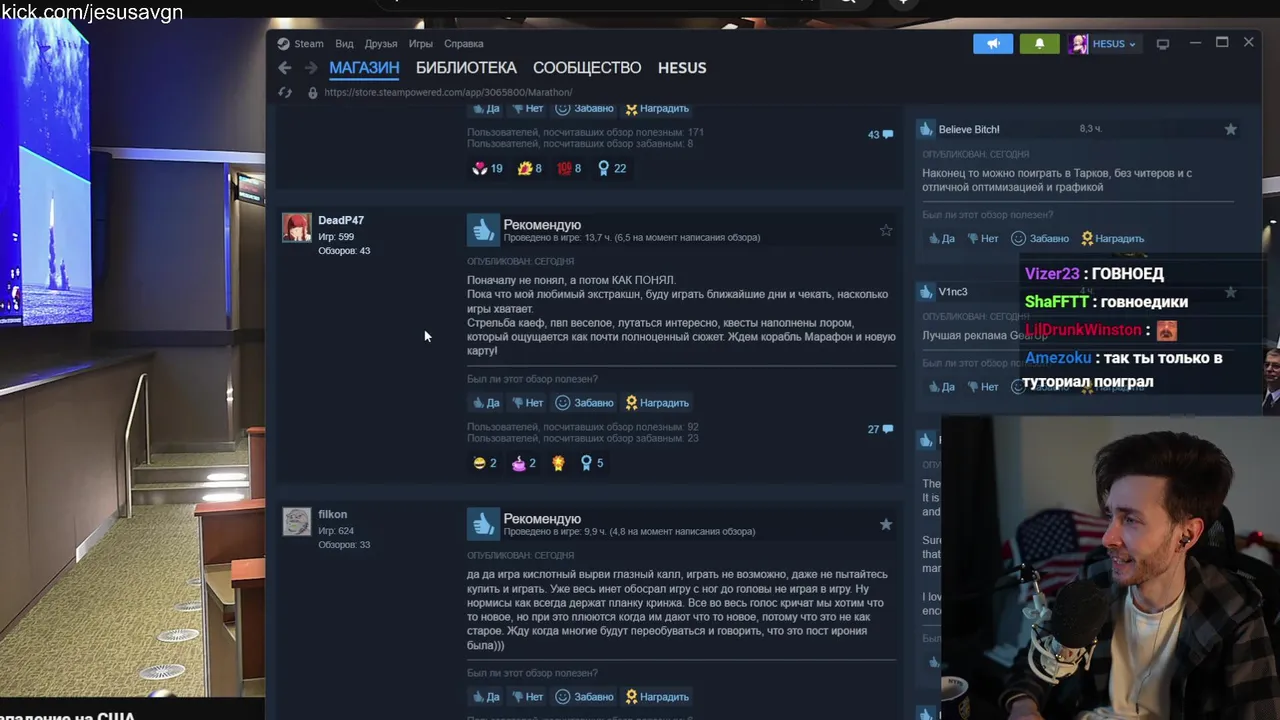The height and width of the screenshot is (720, 1280).
Task: Click the Big Picture mode monitor icon
Action: [1163, 44]
